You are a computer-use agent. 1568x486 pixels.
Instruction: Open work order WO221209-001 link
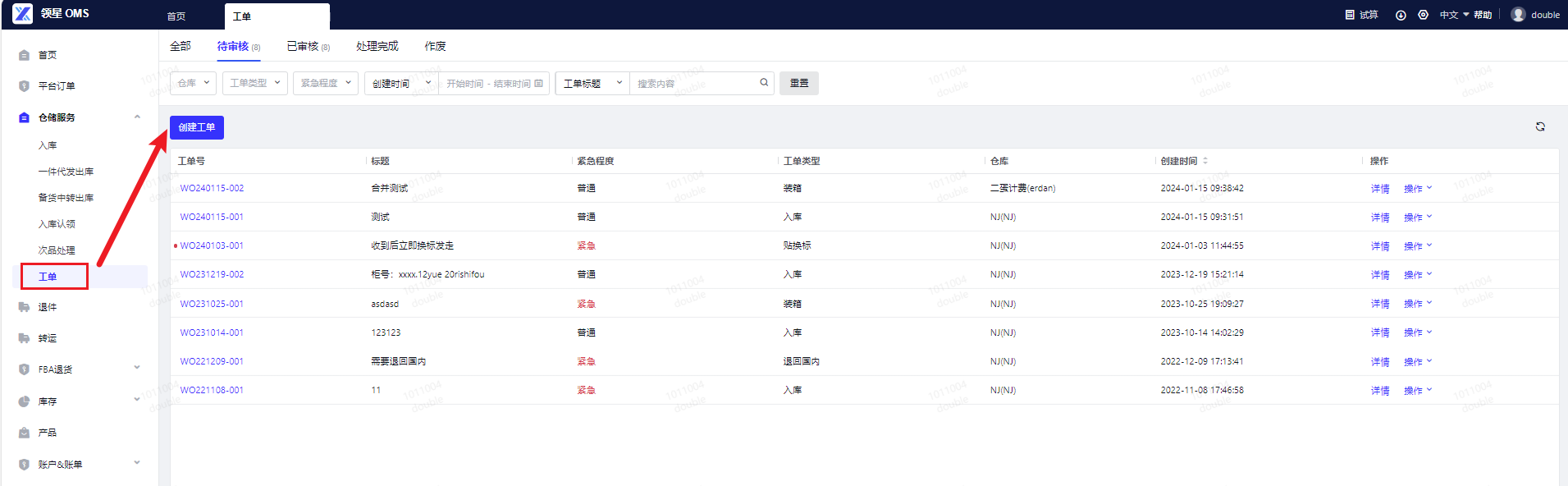coord(212,361)
